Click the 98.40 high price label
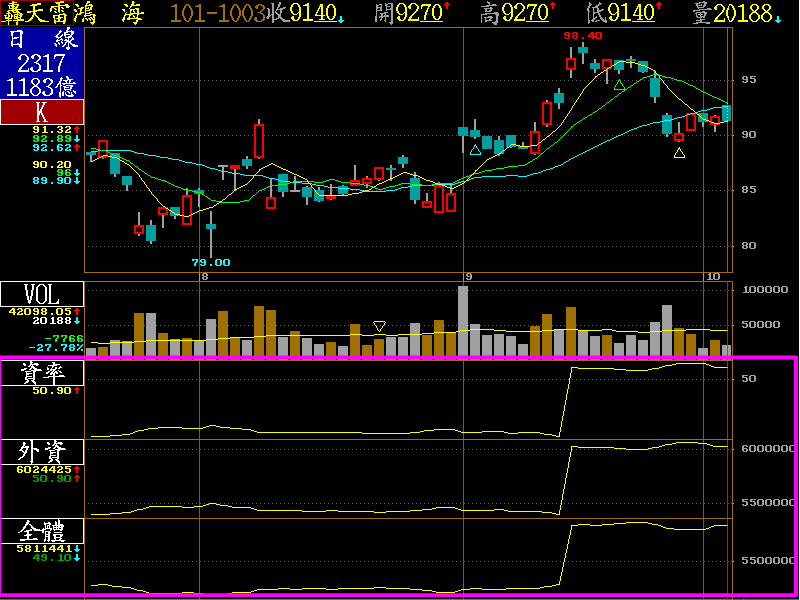Viewport: 800px width, 600px height. [583, 35]
